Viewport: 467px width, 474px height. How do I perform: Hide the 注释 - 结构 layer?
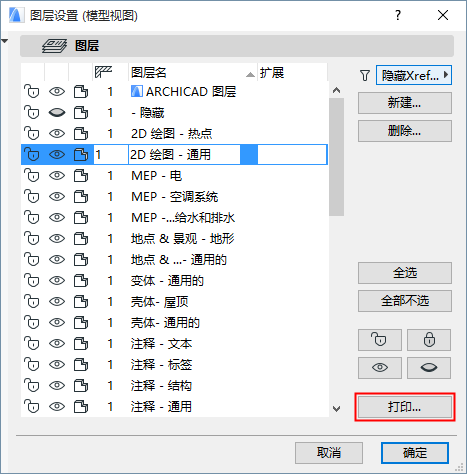click(57, 386)
